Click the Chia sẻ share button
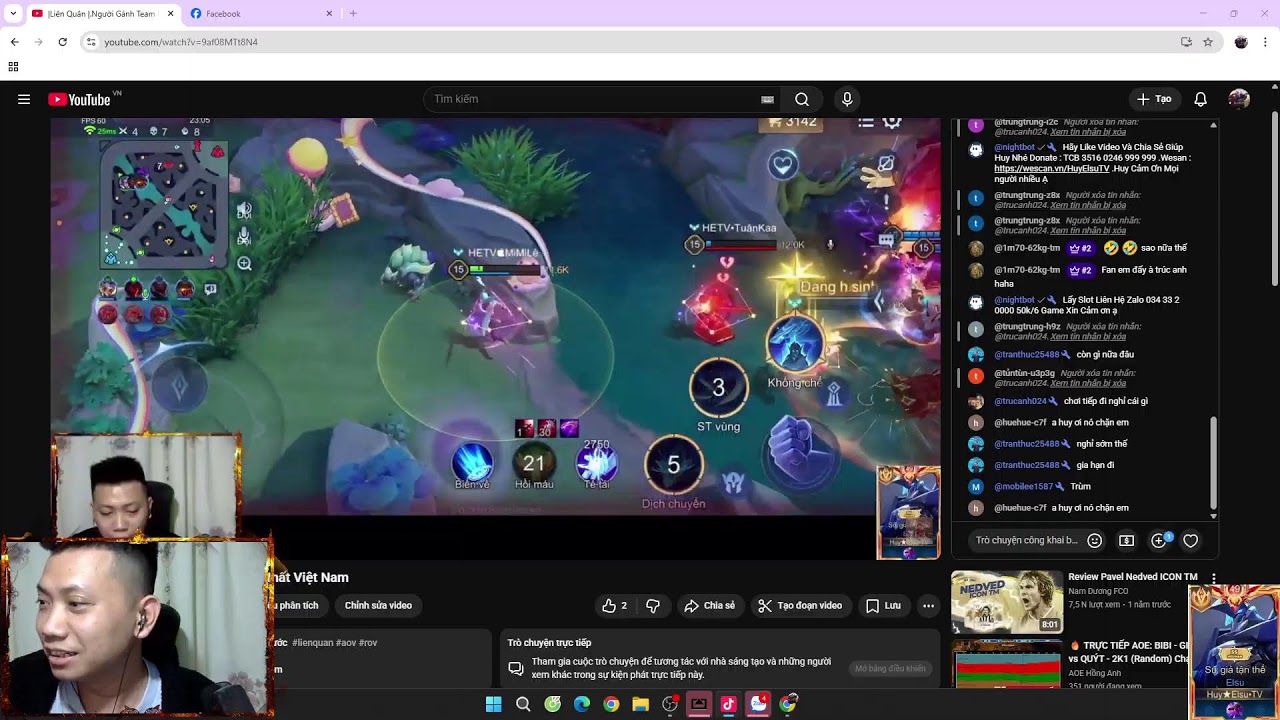The image size is (1280, 720). 710,606
